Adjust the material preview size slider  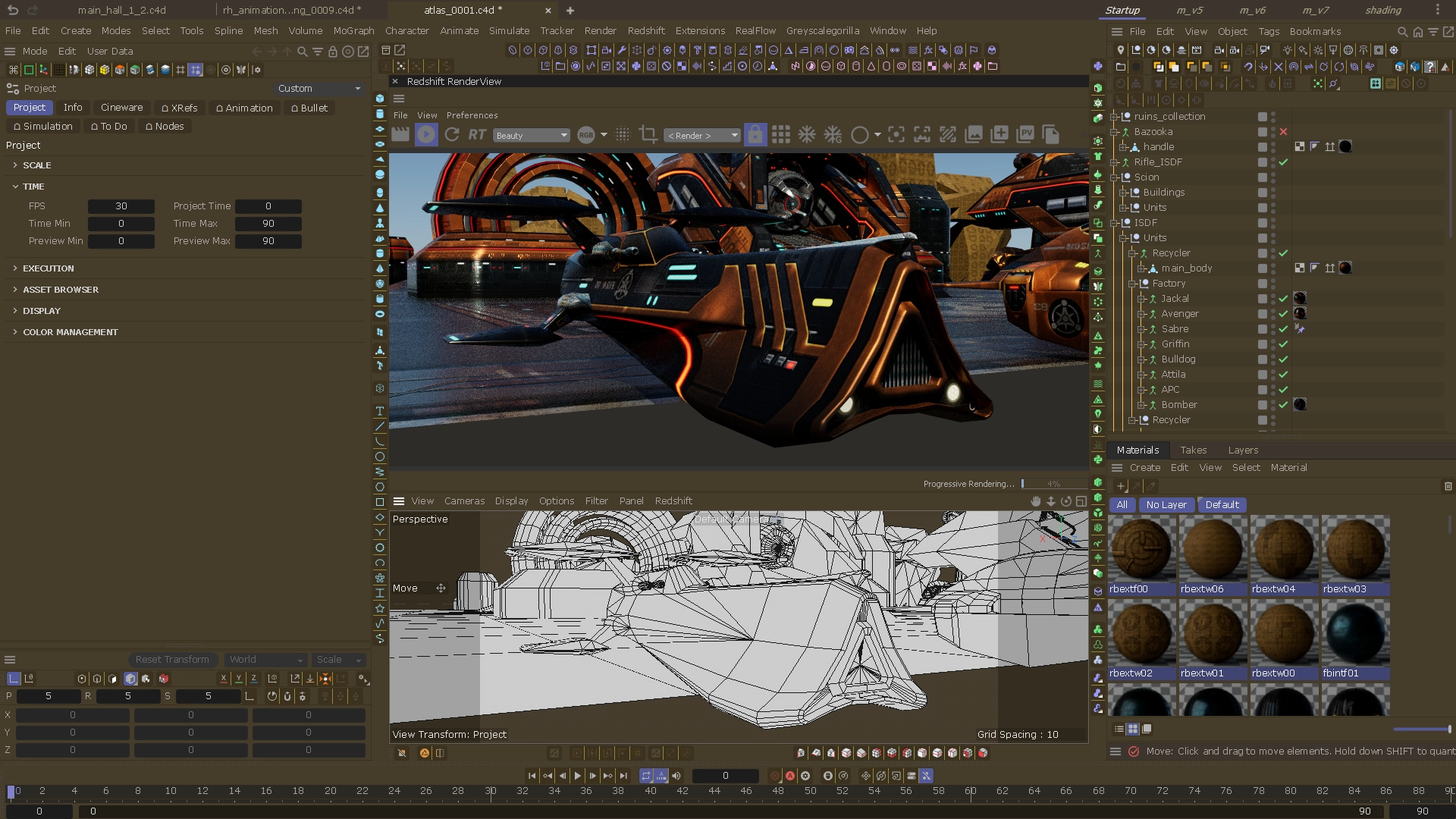pos(1422,730)
